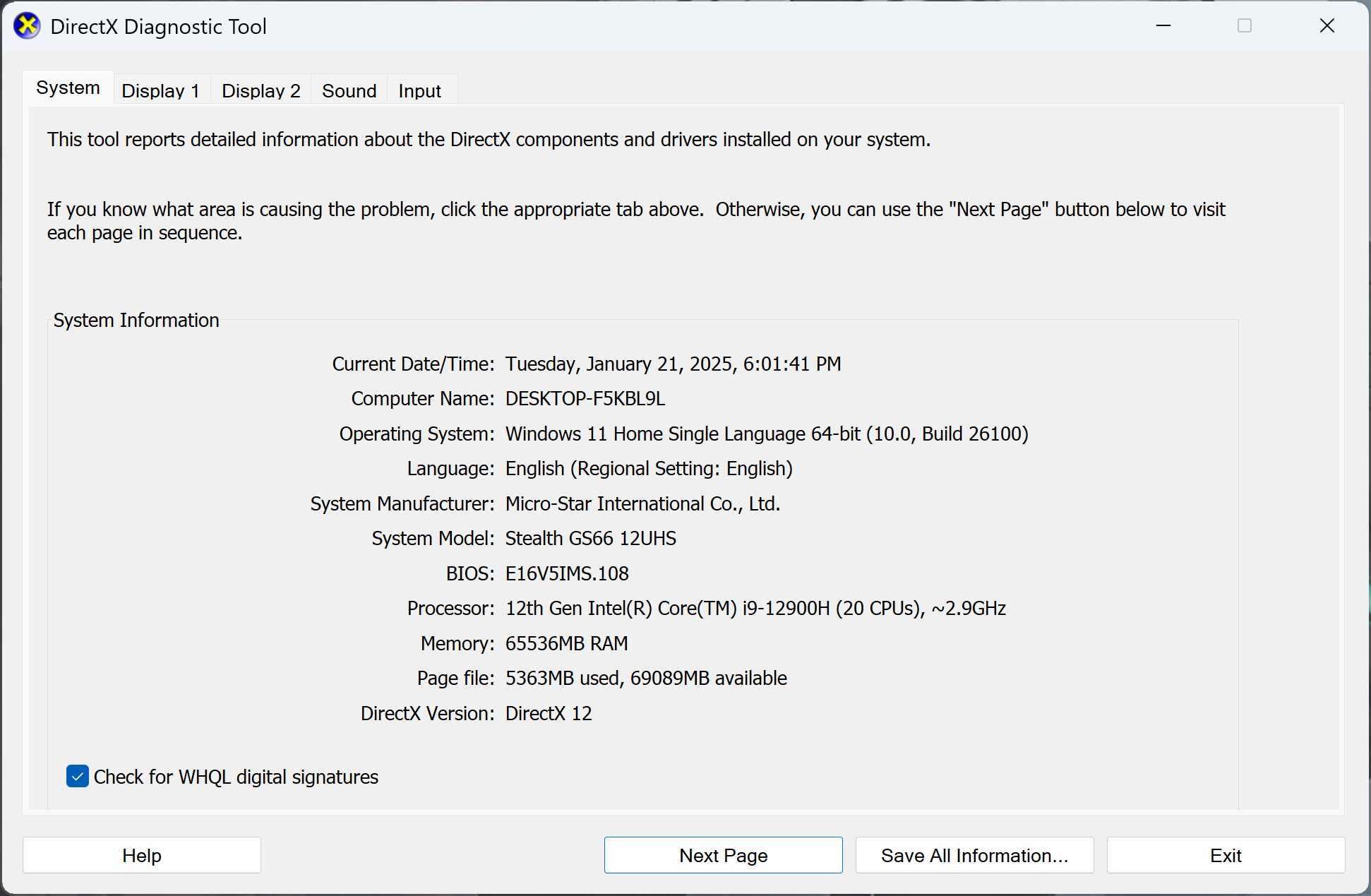
Task: Click the Stealth GS66 12UHS model text
Action: coord(590,539)
